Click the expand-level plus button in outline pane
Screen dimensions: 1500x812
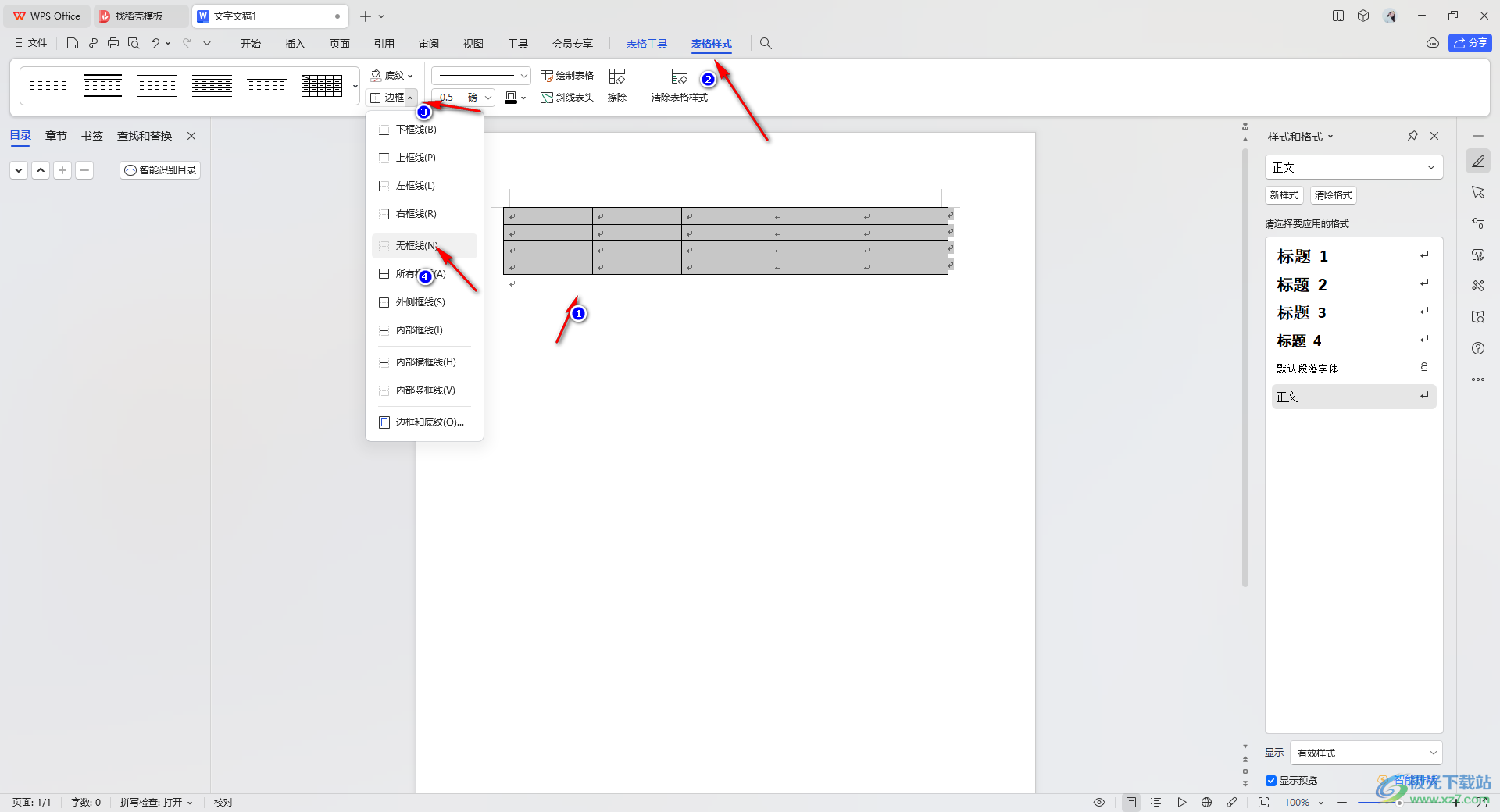(x=62, y=169)
